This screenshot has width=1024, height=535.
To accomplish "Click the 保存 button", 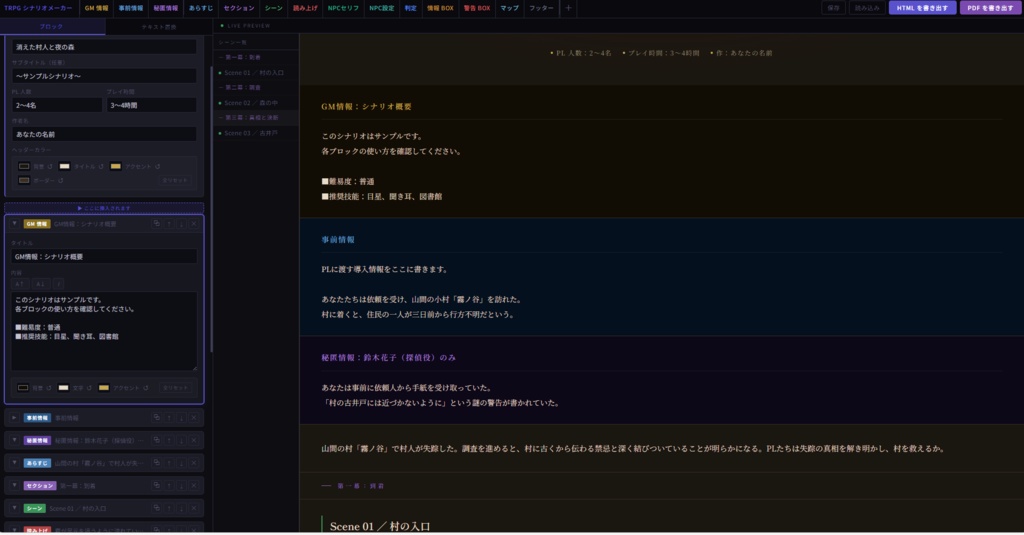I will pyautogui.click(x=833, y=8).
